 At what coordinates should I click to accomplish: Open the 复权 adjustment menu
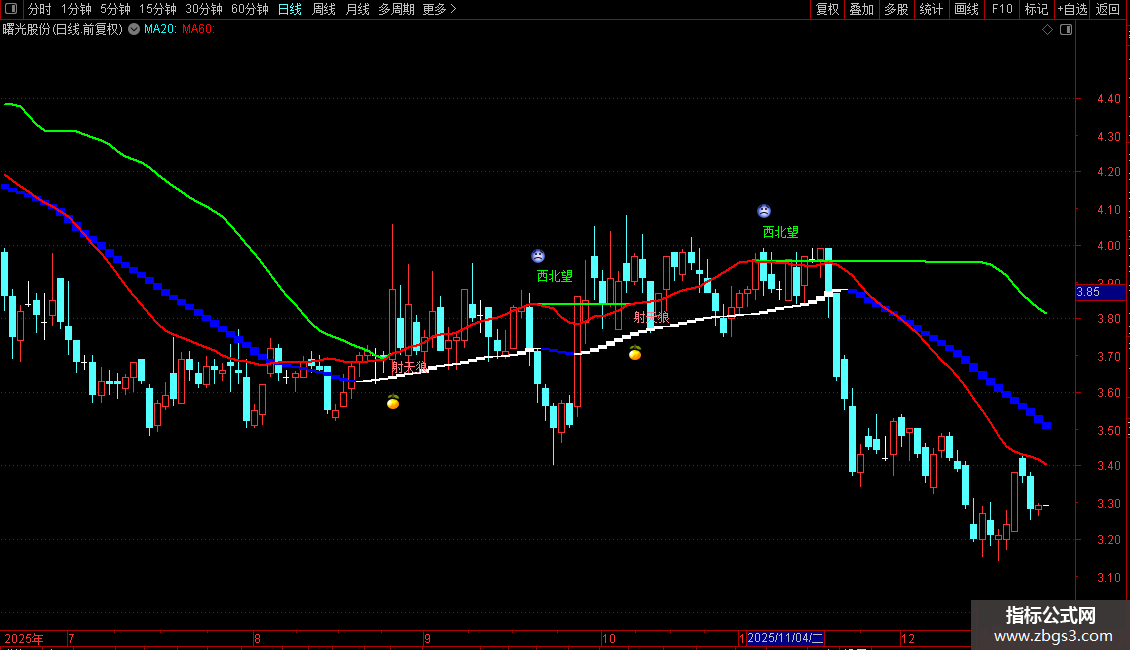[827, 9]
